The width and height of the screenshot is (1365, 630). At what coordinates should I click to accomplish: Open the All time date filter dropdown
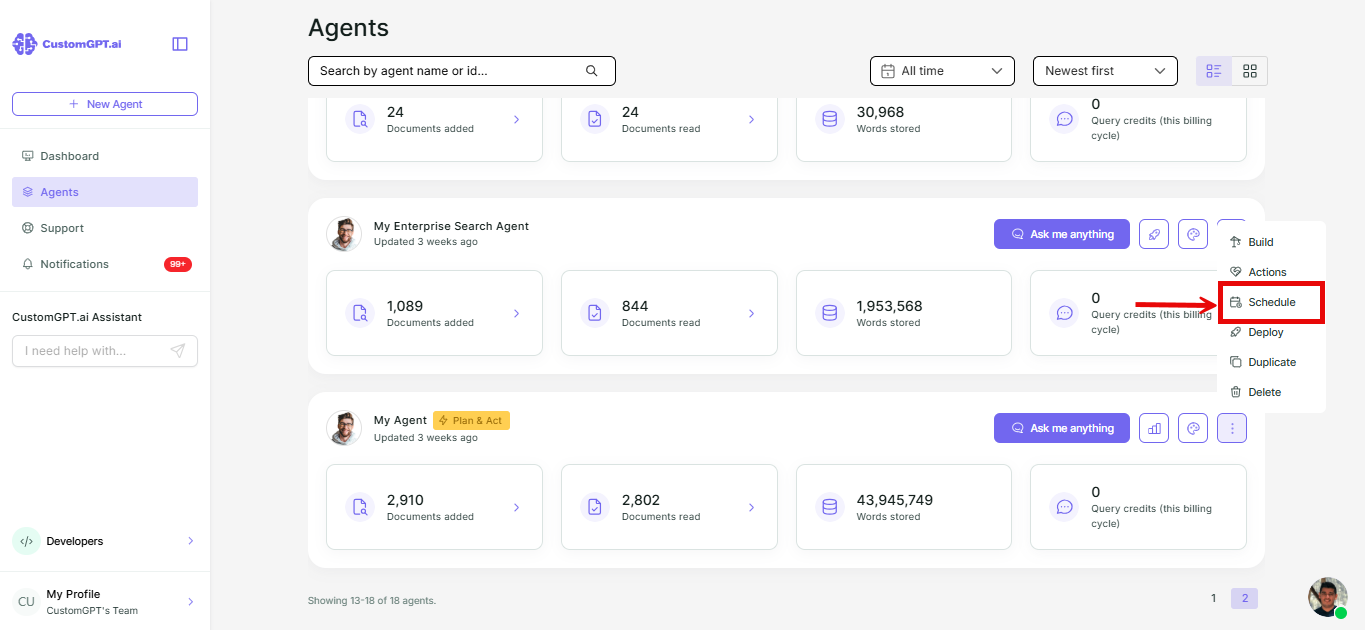point(942,71)
